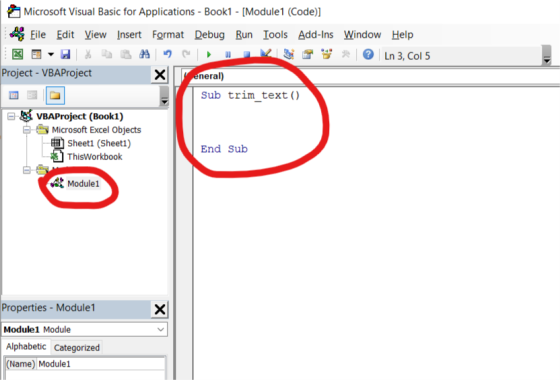Open Visual Basic Help question mark icon
This screenshot has width=560, height=380.
[368, 54]
